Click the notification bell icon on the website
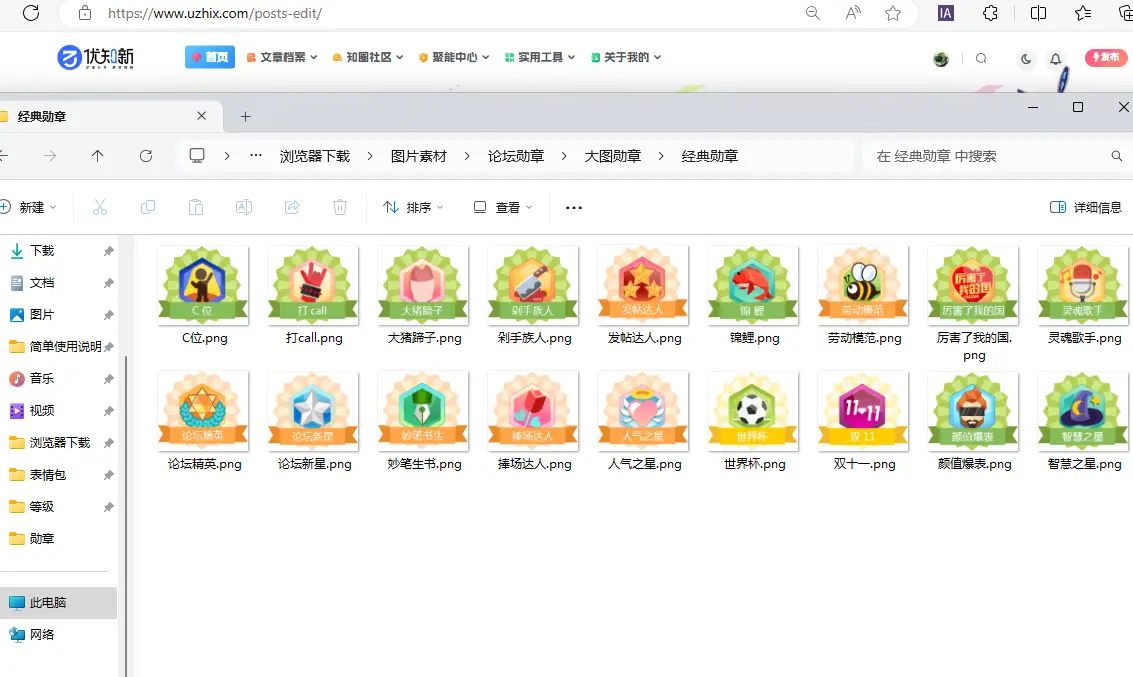This screenshot has height=677, width=1133. 1055,59
